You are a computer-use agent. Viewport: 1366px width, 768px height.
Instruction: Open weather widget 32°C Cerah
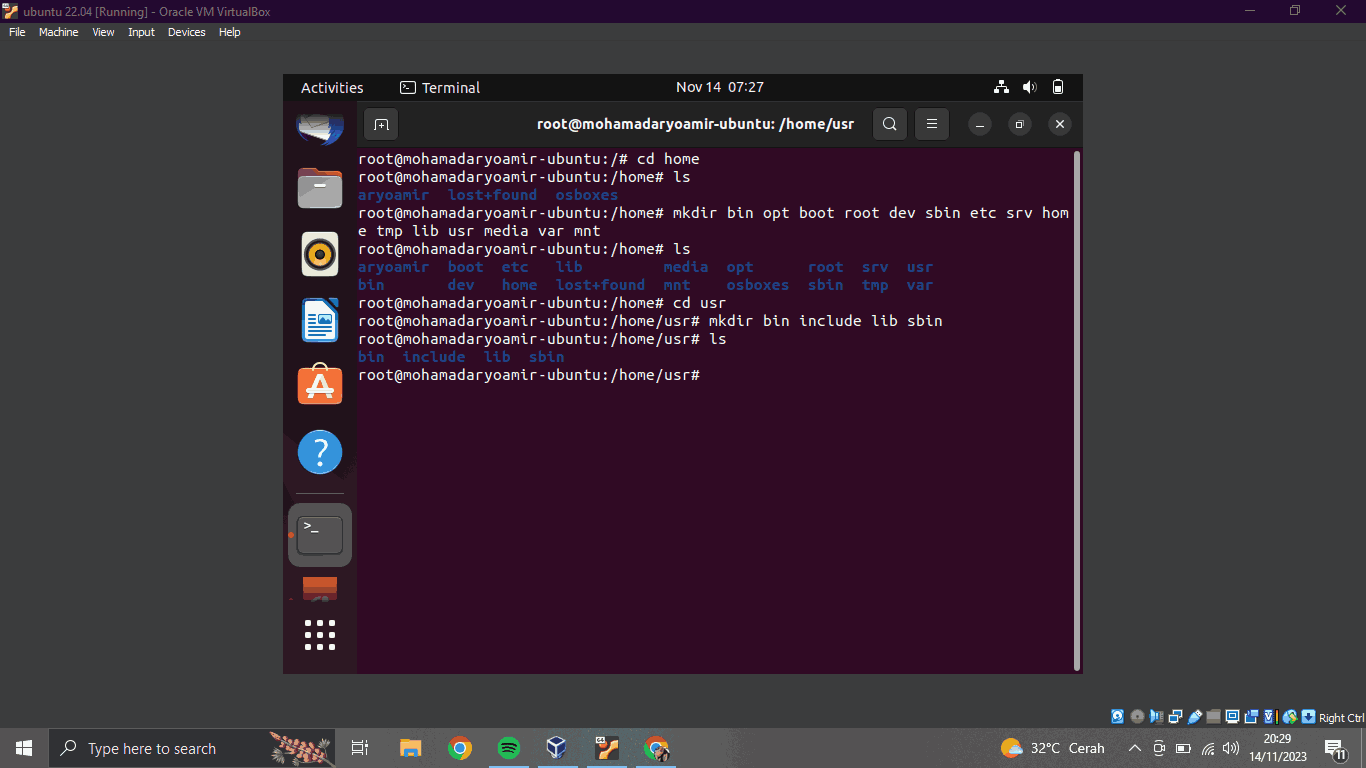pyautogui.click(x=1053, y=748)
